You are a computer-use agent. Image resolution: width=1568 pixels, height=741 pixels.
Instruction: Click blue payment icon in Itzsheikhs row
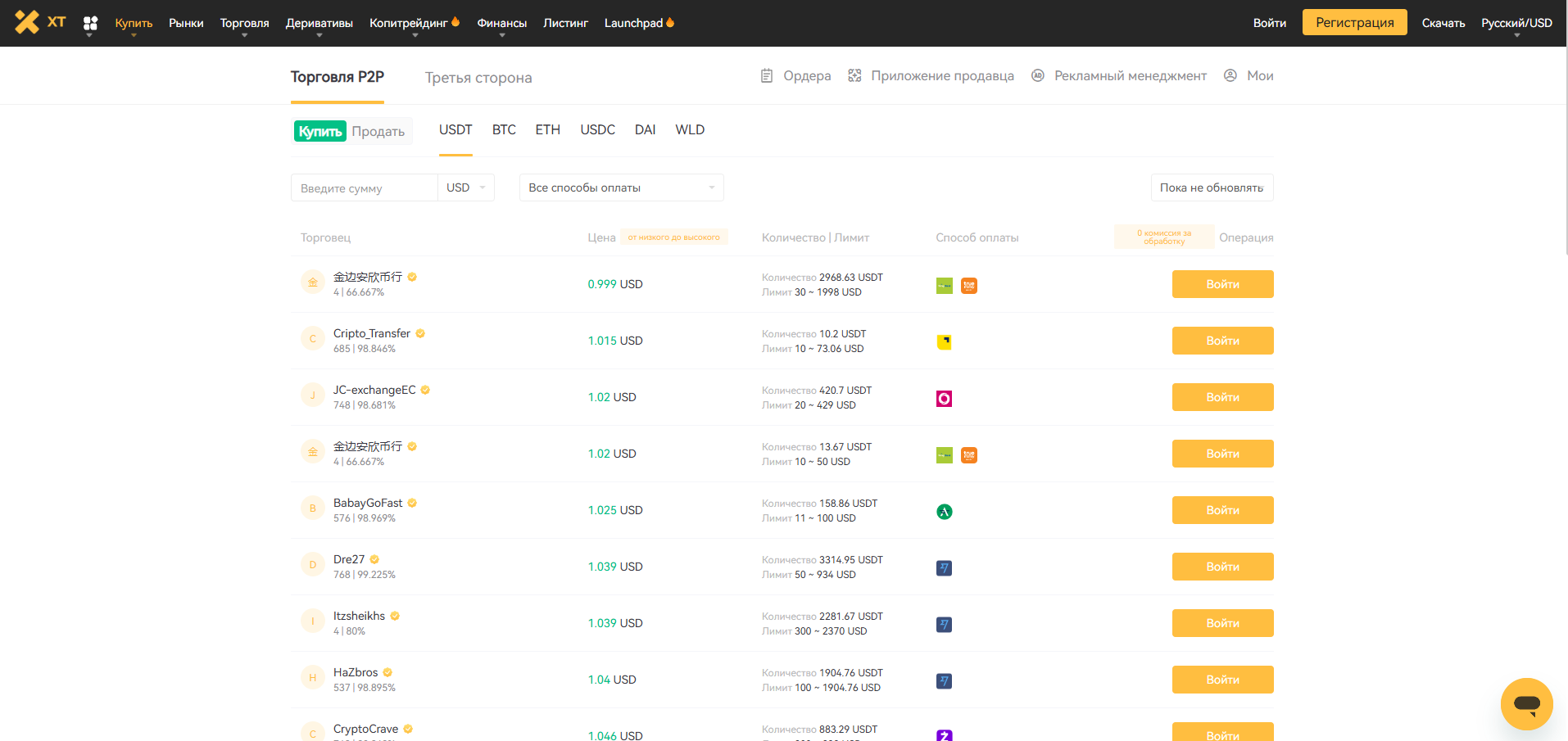pos(945,625)
